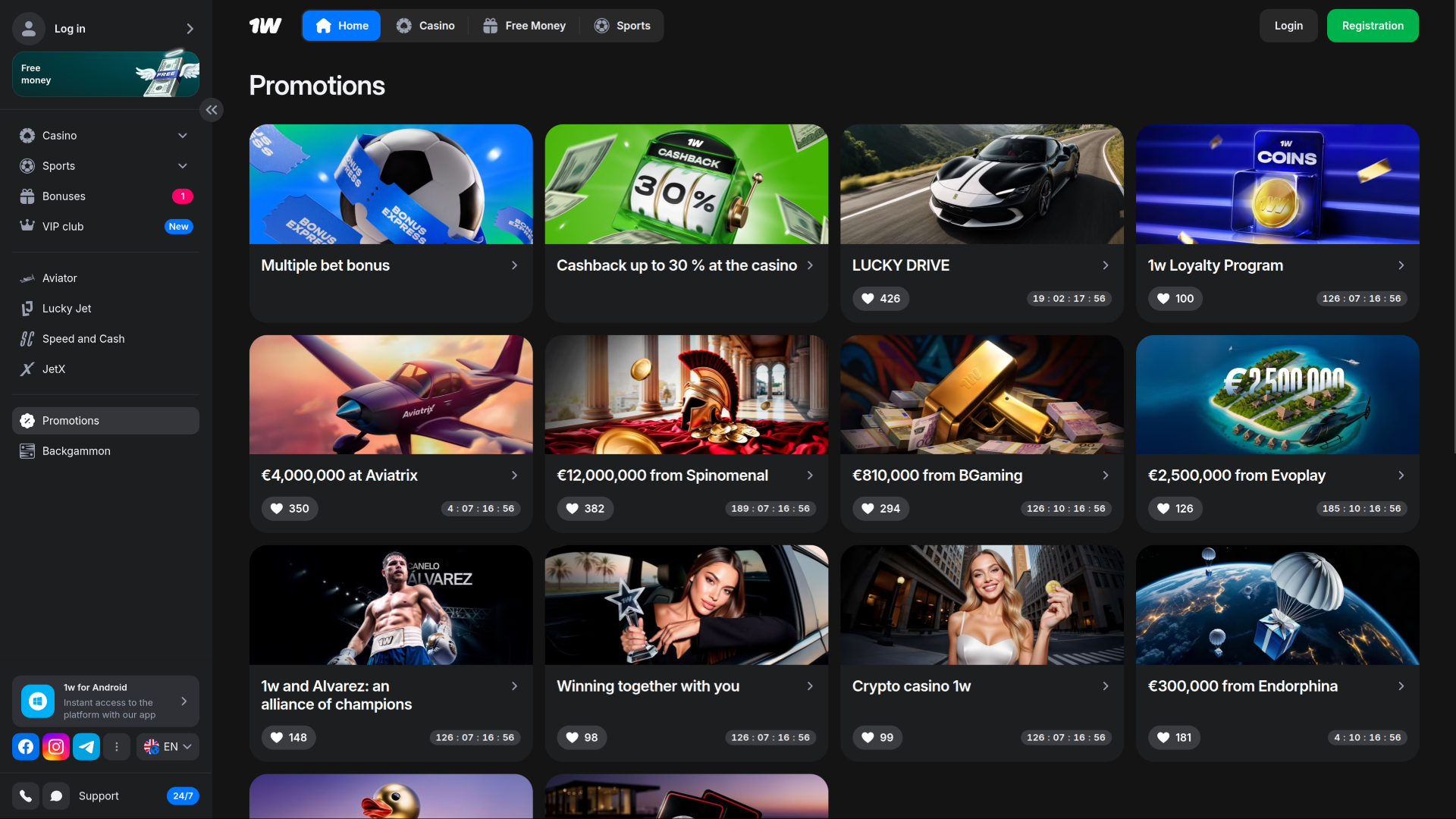The width and height of the screenshot is (1456, 819).
Task: Tap the heart on the Aviatrix promo
Action: [276, 508]
